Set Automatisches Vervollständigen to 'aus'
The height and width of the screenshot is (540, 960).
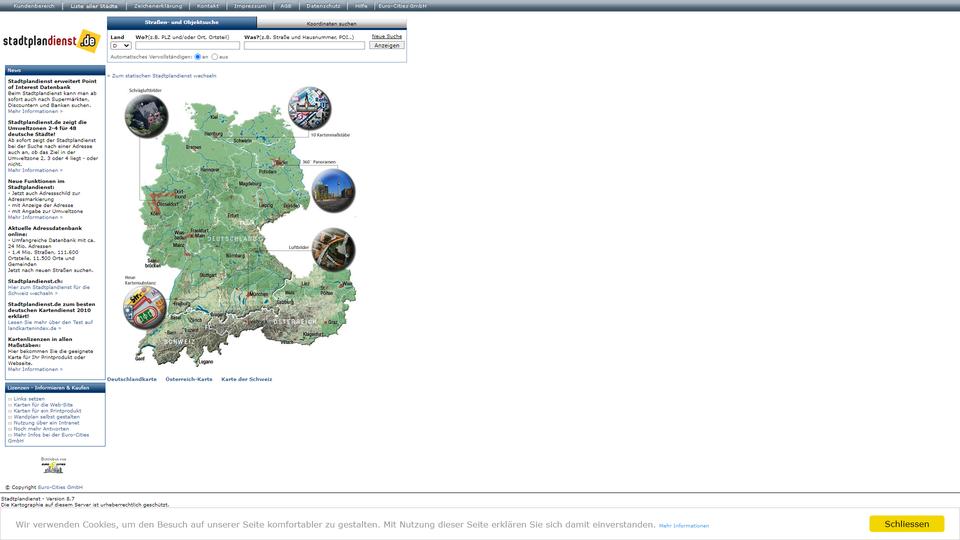click(x=214, y=56)
